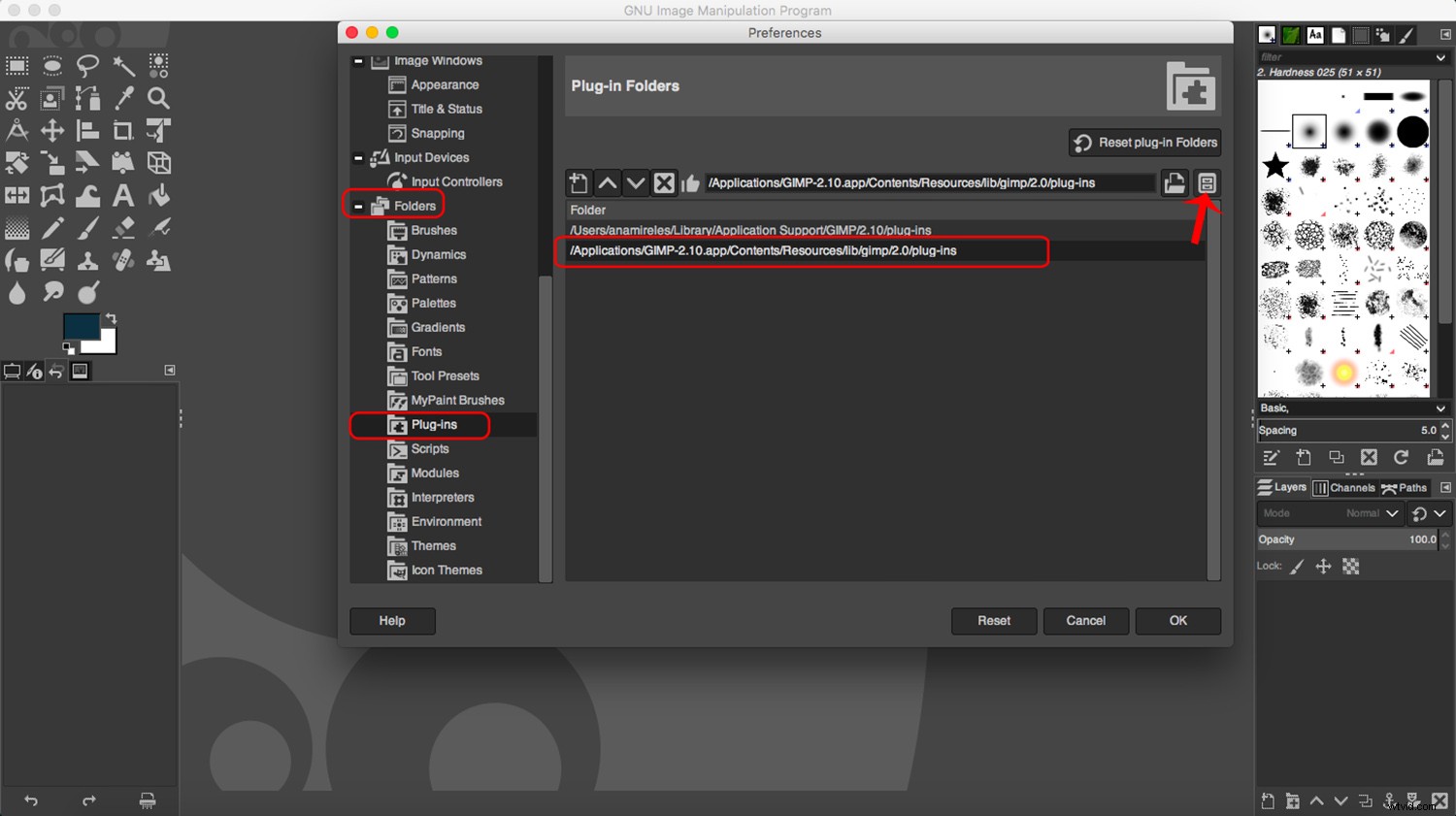The width and height of the screenshot is (1456, 816).
Task: Toggle Lock alpha channel for layers
Action: (1351, 567)
